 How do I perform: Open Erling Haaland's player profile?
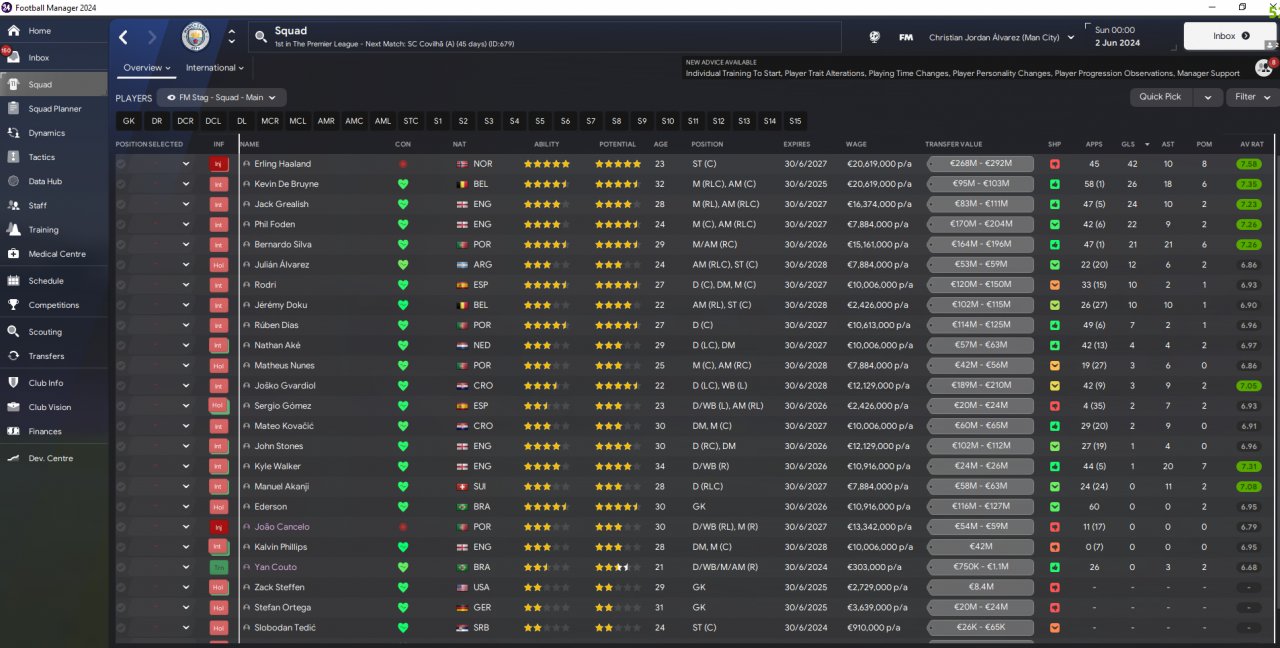tap(283, 164)
